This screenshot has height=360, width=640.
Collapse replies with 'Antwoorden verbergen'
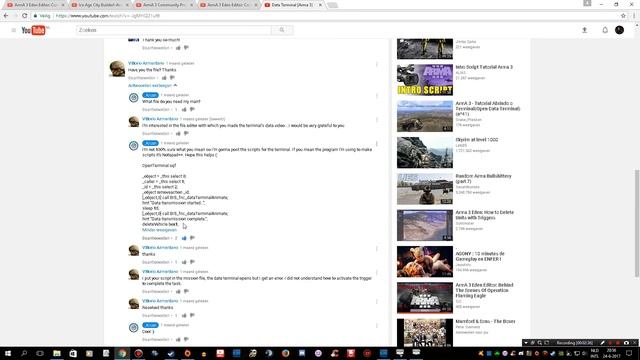(153, 86)
